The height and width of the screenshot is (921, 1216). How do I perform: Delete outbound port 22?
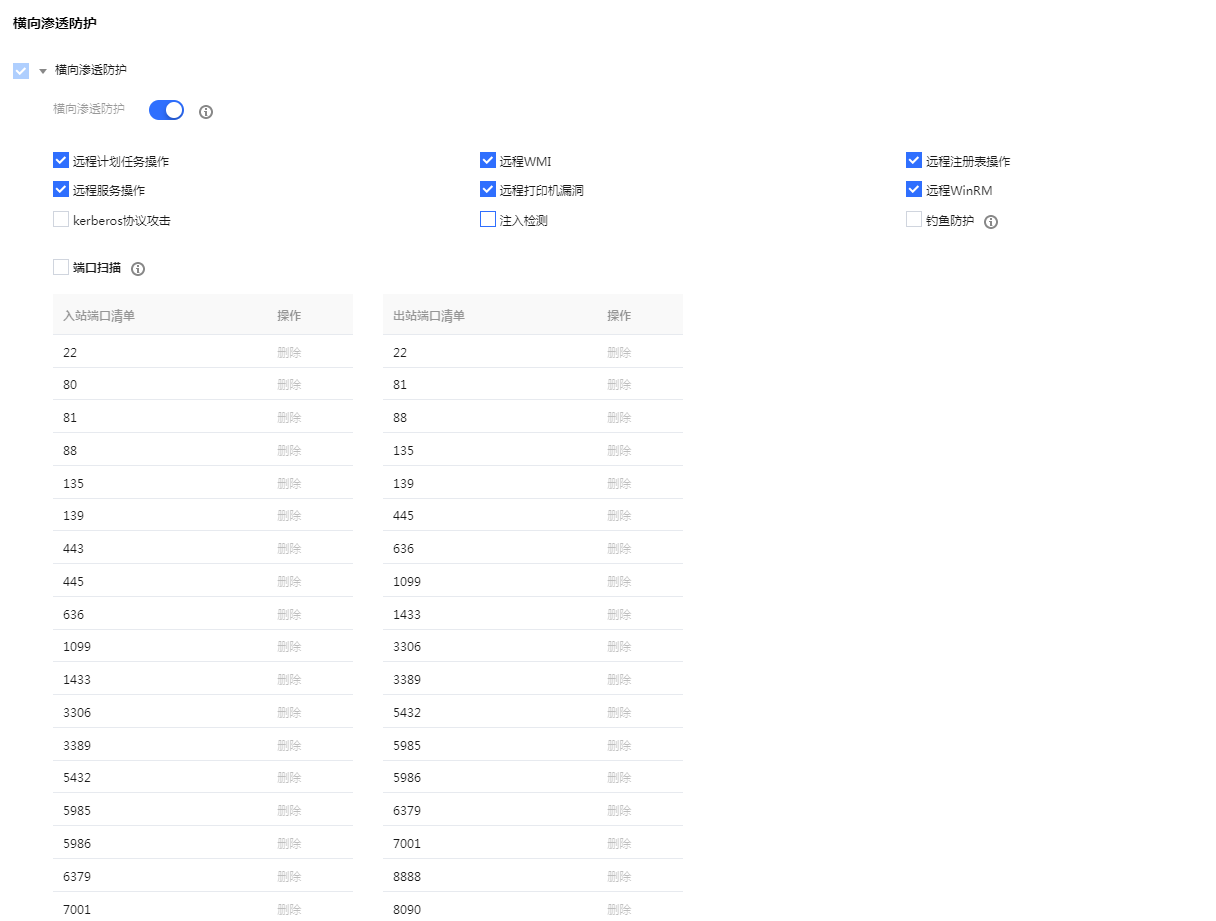(619, 352)
